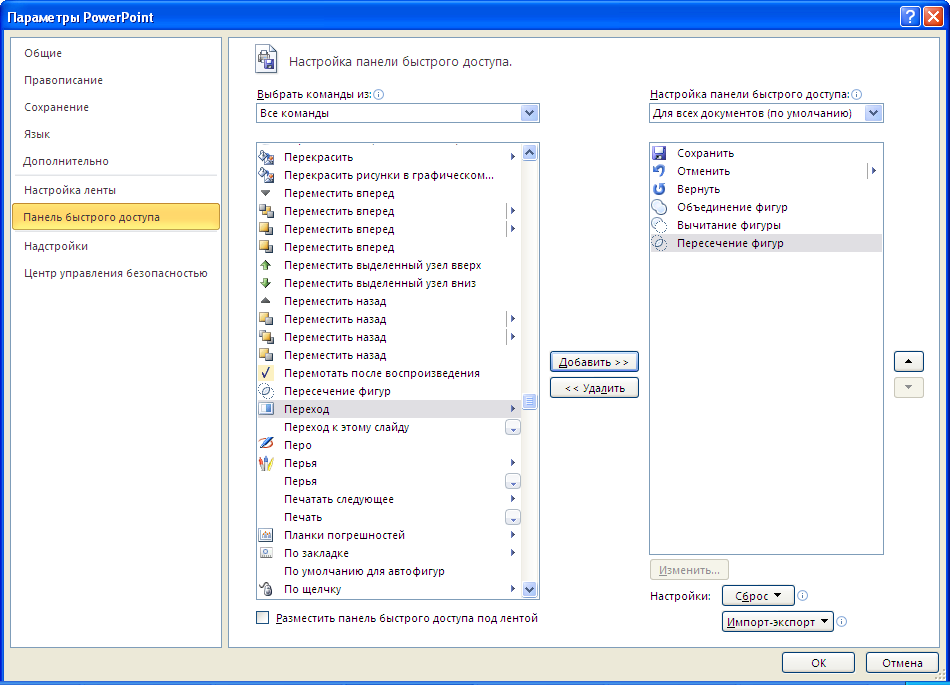950x685 pixels.
Task: Click the Вычитание фигуры icon
Action: (x=659, y=225)
